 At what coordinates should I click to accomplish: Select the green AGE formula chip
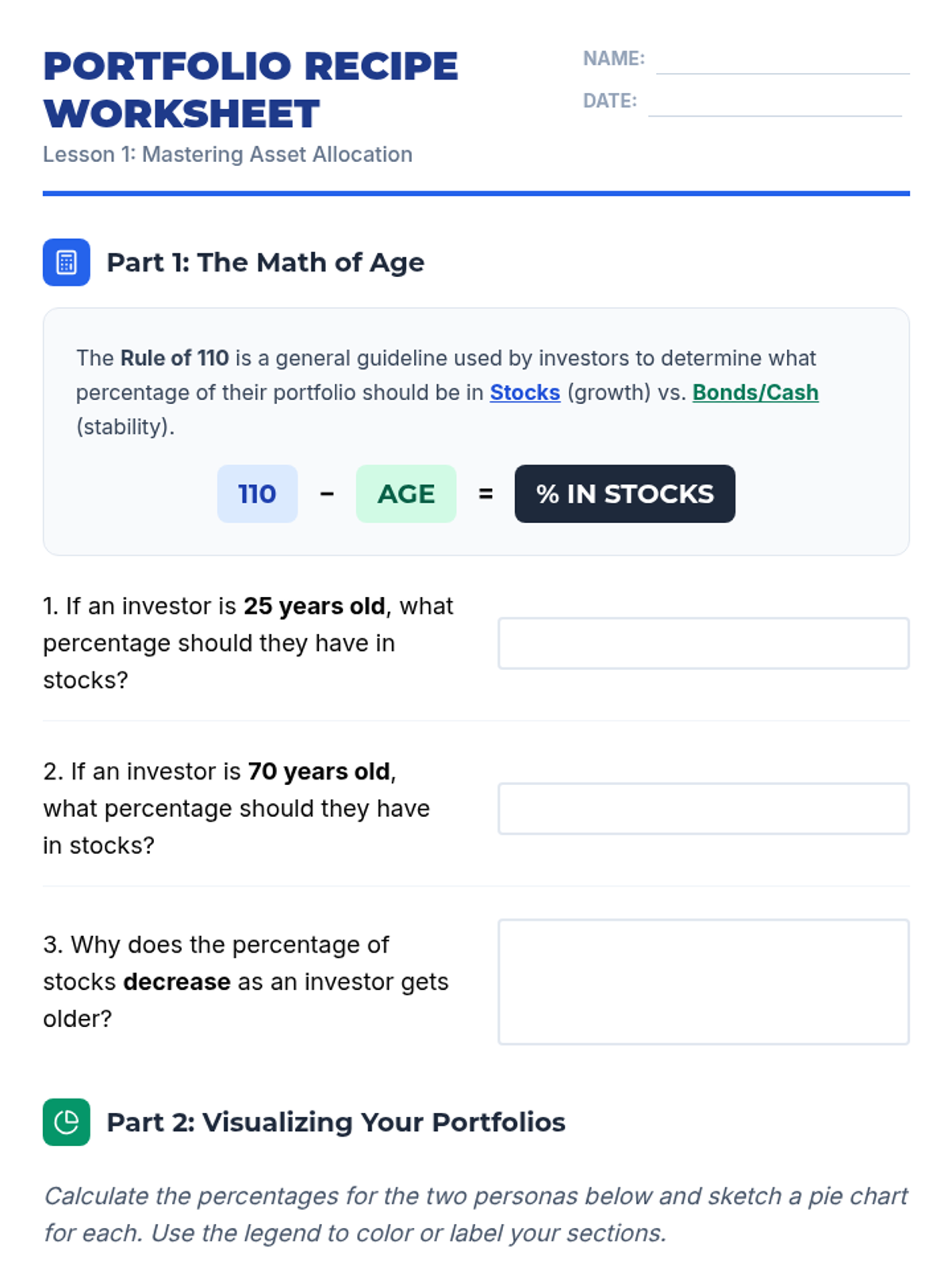pos(405,494)
